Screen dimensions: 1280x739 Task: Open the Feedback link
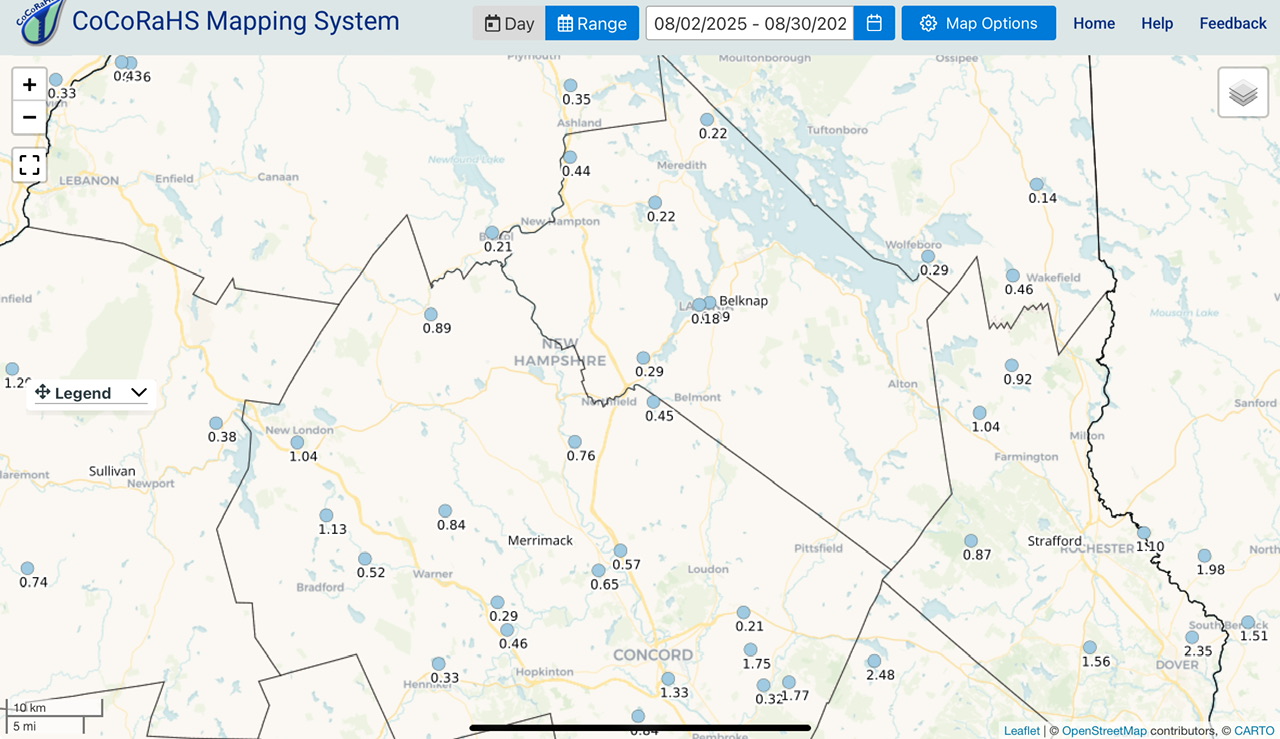[1233, 23]
